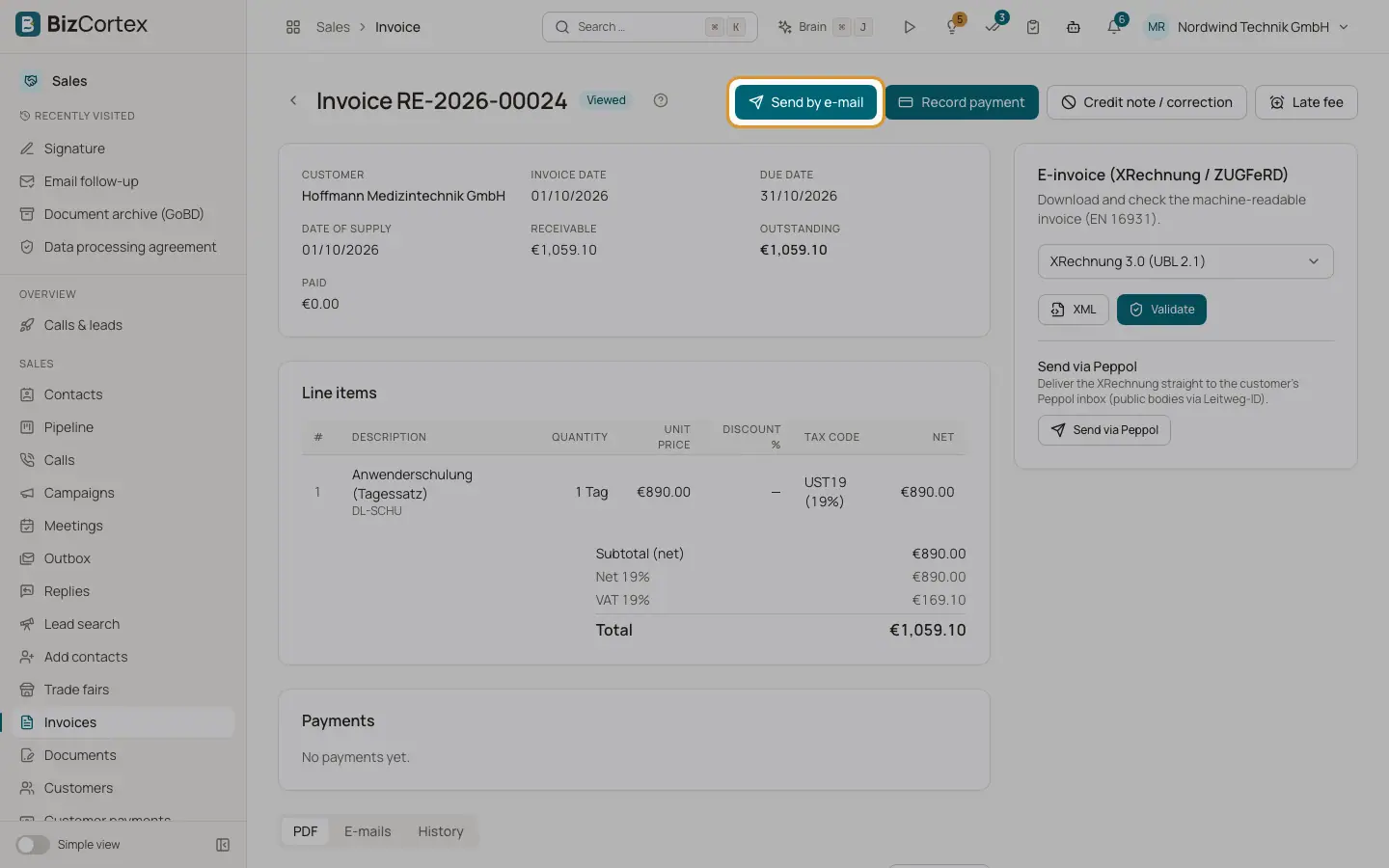Viewport: 1389px width, 868px height.
Task: Switch to the PDF tab
Action: click(x=305, y=831)
